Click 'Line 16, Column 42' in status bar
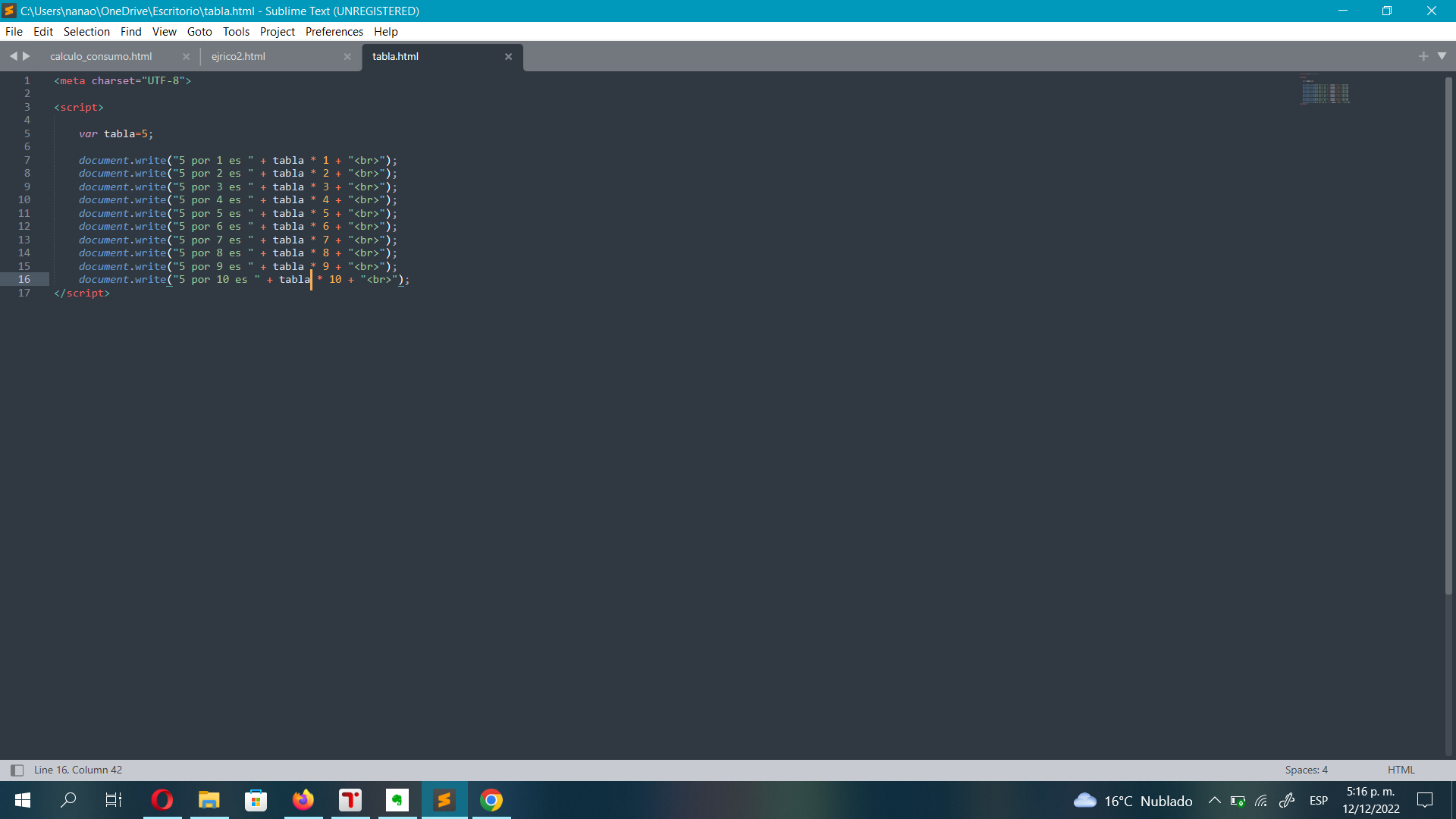 (x=78, y=770)
